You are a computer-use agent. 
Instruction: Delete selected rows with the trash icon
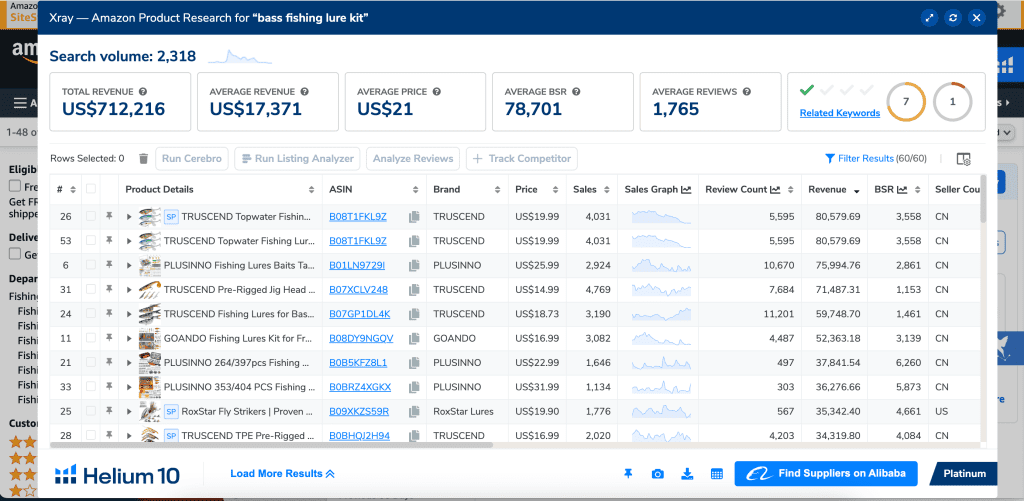[144, 158]
